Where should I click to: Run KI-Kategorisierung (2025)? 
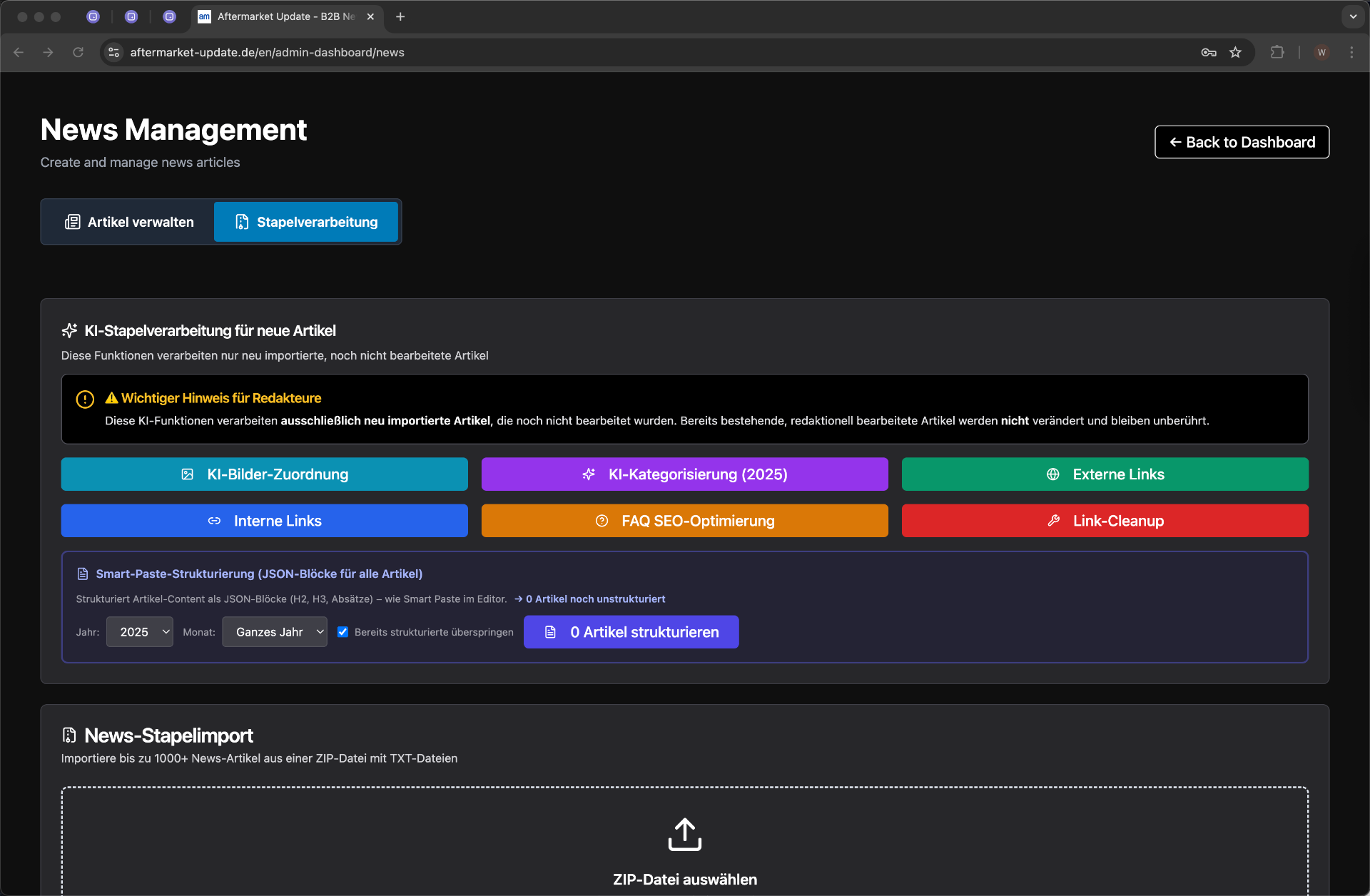685,474
